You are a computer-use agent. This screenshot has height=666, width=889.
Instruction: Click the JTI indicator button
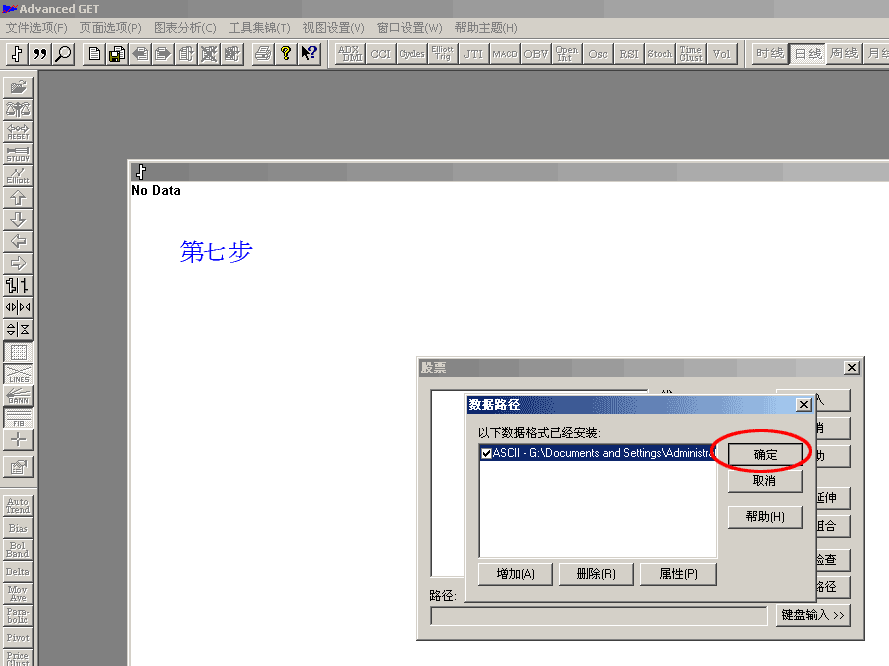click(473, 54)
